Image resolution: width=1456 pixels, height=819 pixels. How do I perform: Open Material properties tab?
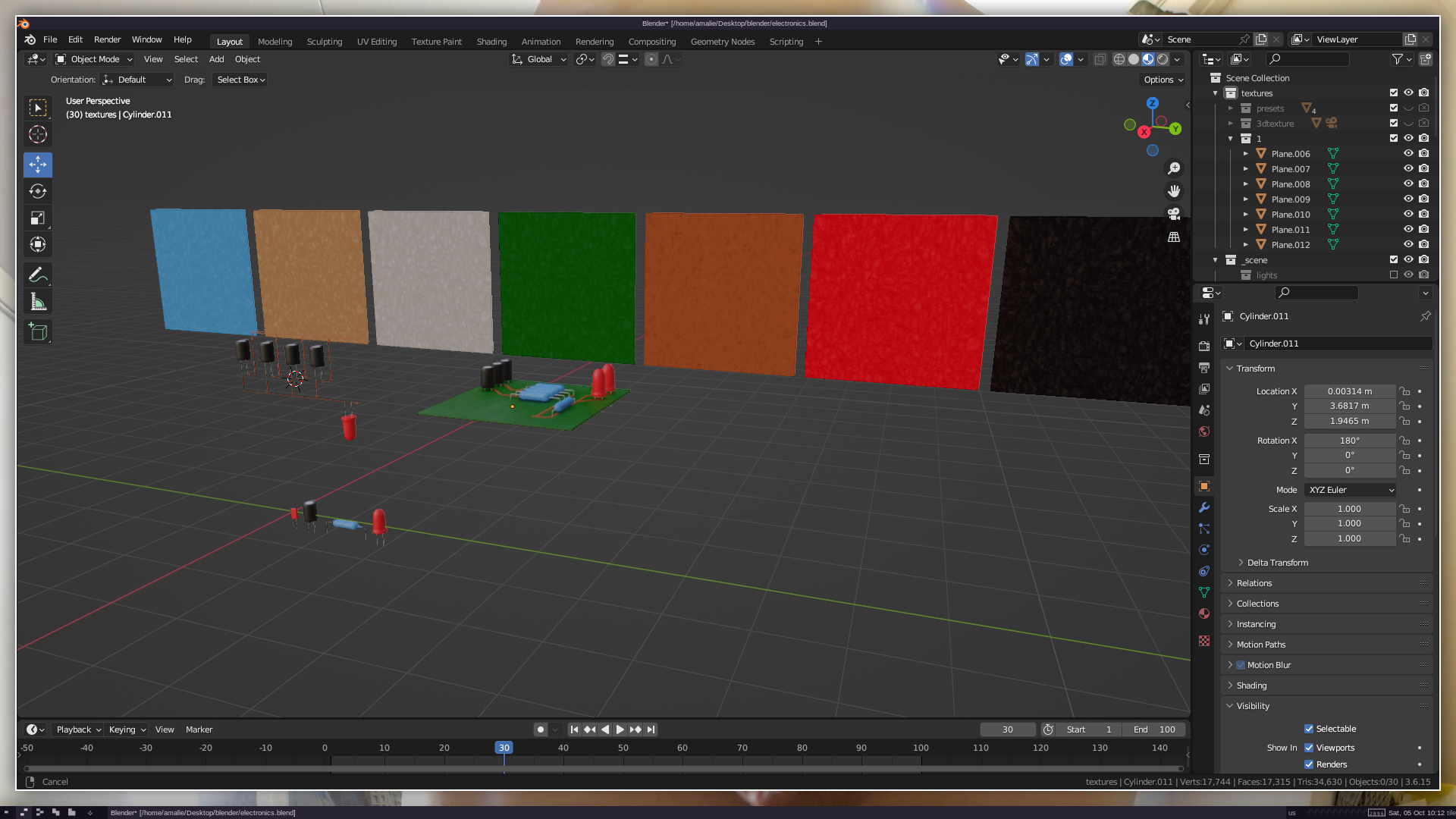tap(1204, 613)
